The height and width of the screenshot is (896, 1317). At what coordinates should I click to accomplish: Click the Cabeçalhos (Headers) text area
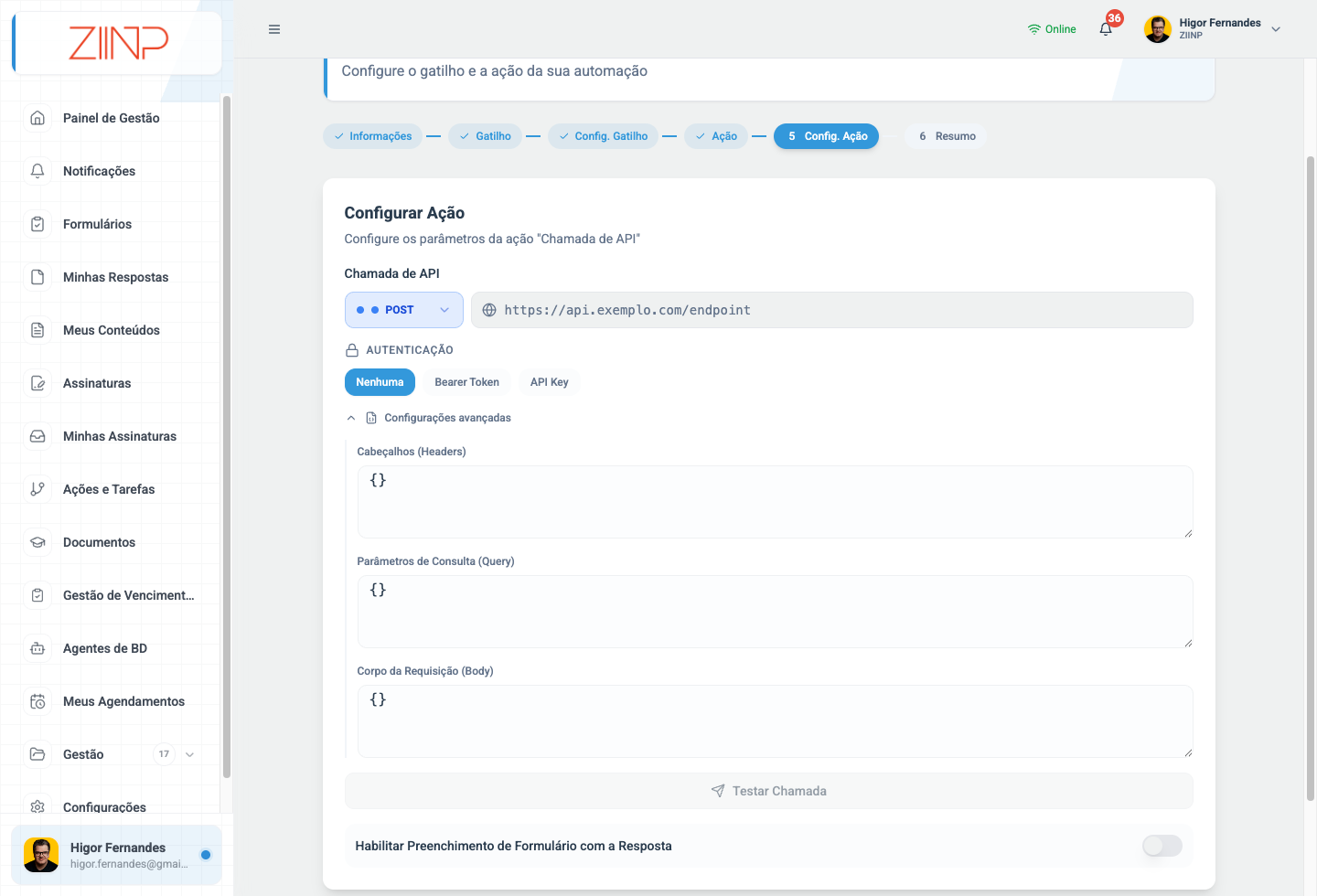point(776,502)
